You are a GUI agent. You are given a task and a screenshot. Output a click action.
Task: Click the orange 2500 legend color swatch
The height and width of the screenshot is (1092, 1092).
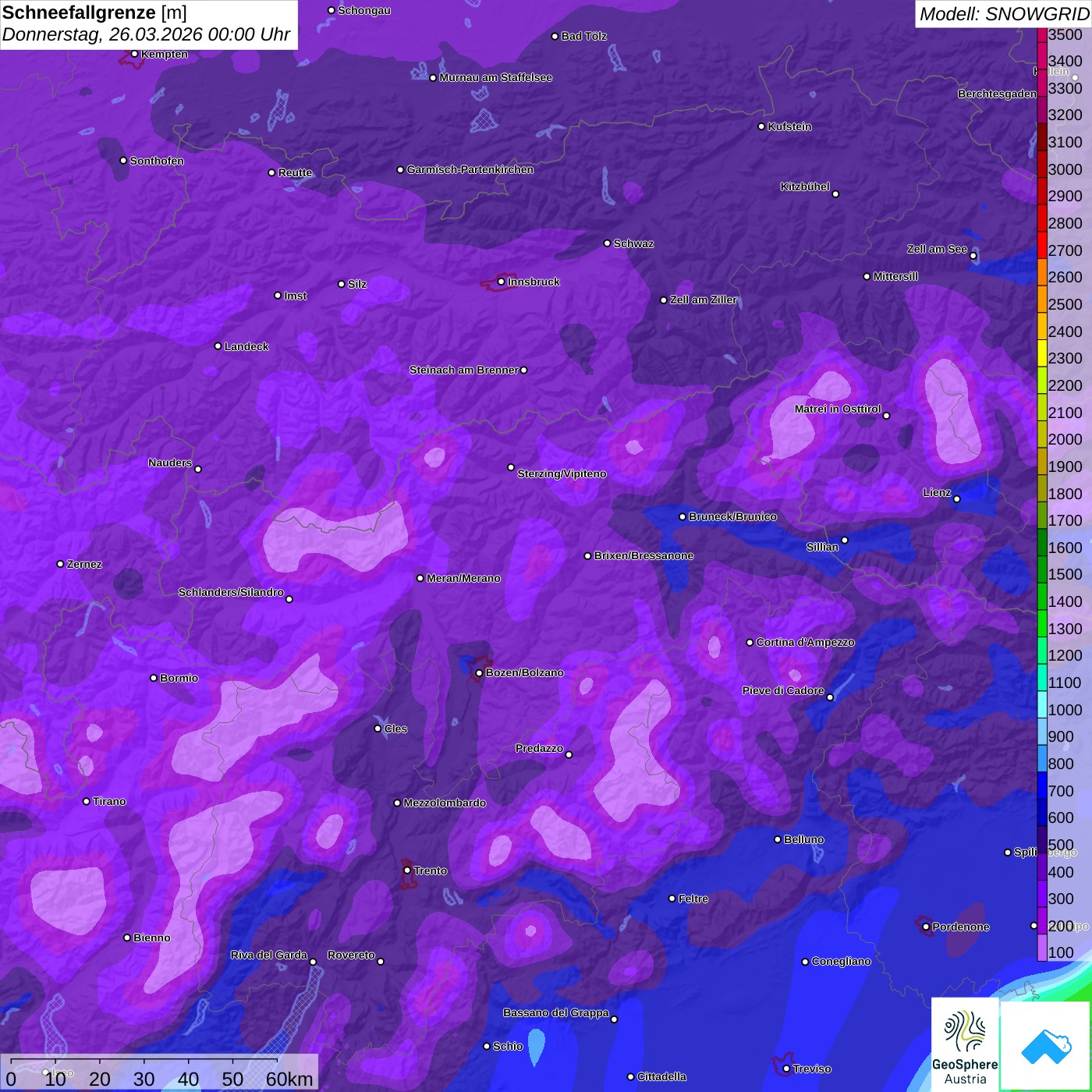tap(1042, 300)
